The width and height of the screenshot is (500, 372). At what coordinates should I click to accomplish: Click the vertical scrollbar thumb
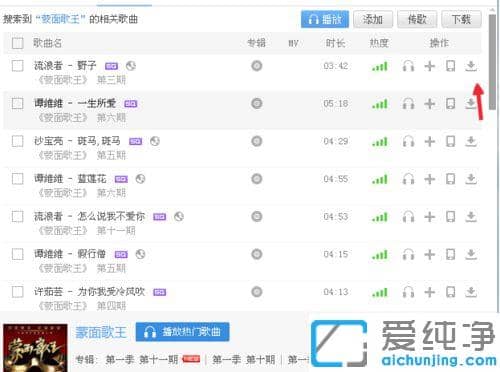492,62
